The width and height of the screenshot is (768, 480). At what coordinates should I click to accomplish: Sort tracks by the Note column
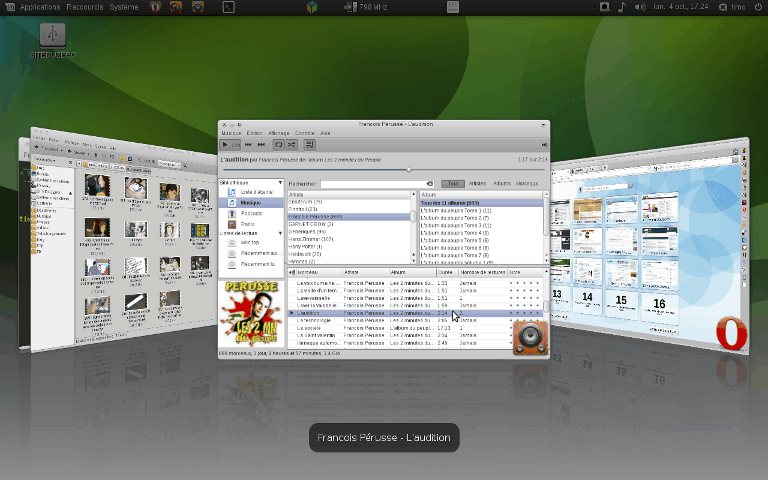tap(525, 272)
